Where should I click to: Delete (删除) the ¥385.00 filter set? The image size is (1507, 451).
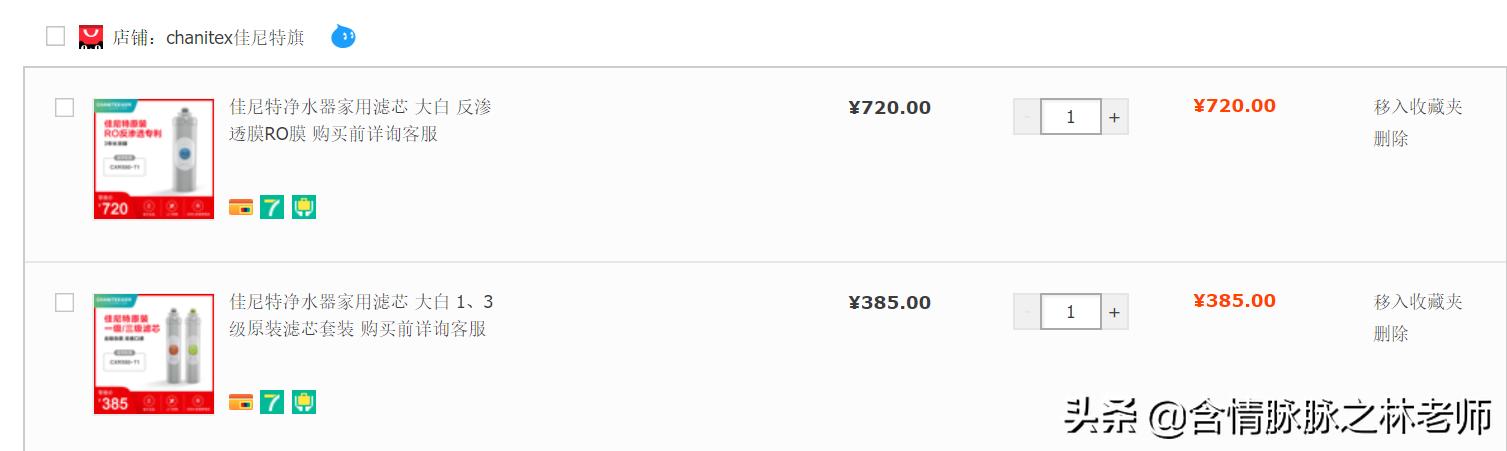pos(1390,334)
